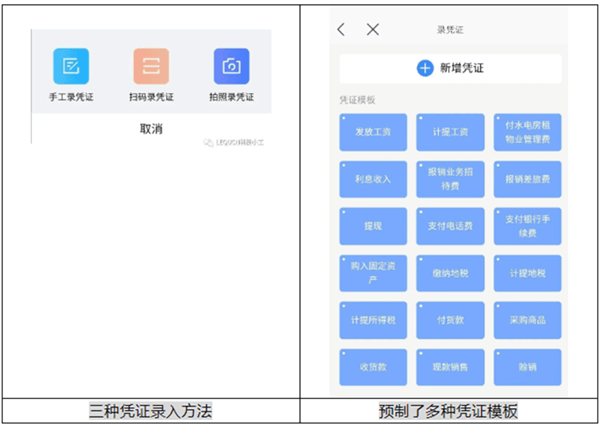Pick the 报销业务招待费 template
This screenshot has height=427, width=600.
(450, 179)
